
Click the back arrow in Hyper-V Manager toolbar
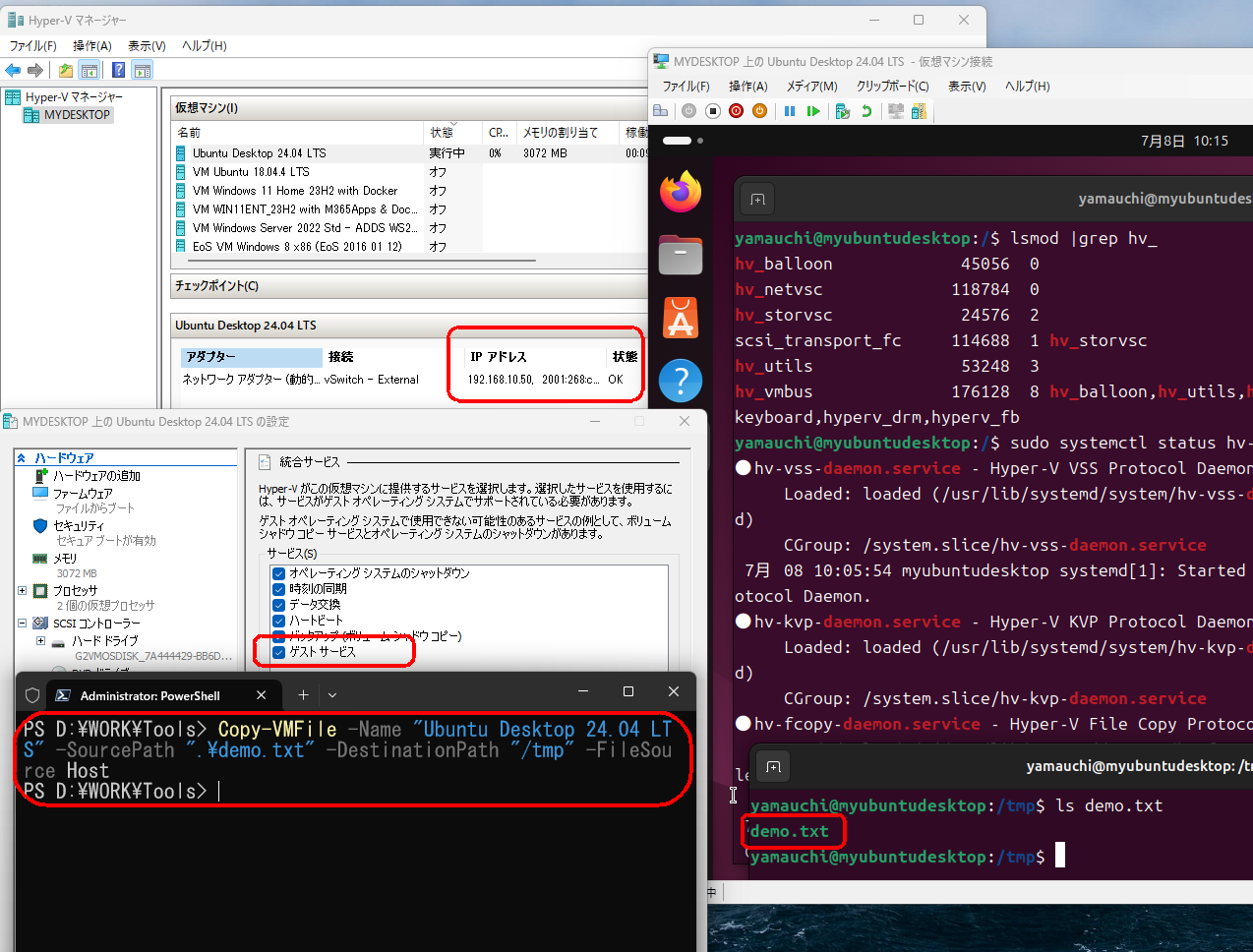pyautogui.click(x=13, y=70)
